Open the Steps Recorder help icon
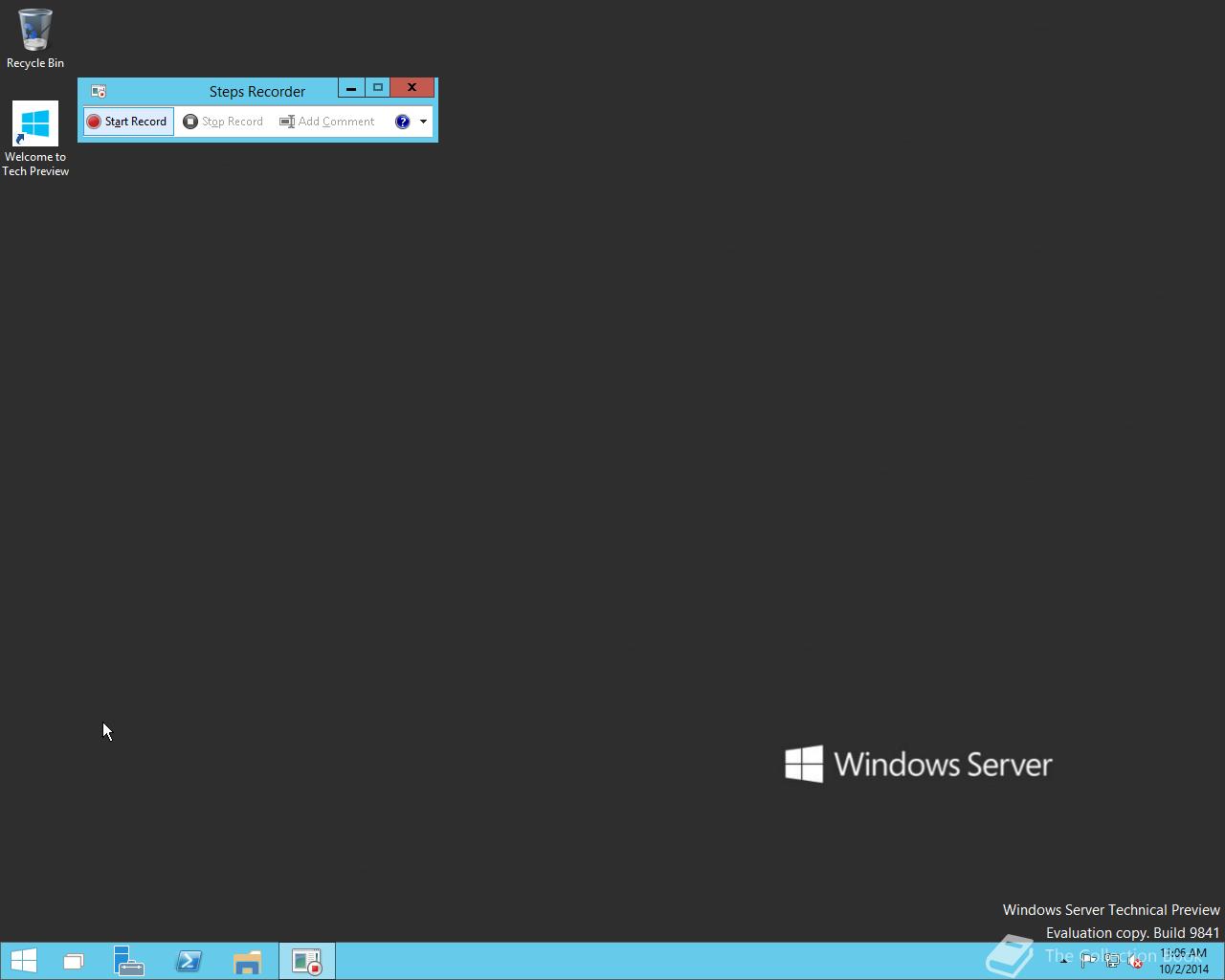Screen dimensions: 1225x980 (x=402, y=122)
